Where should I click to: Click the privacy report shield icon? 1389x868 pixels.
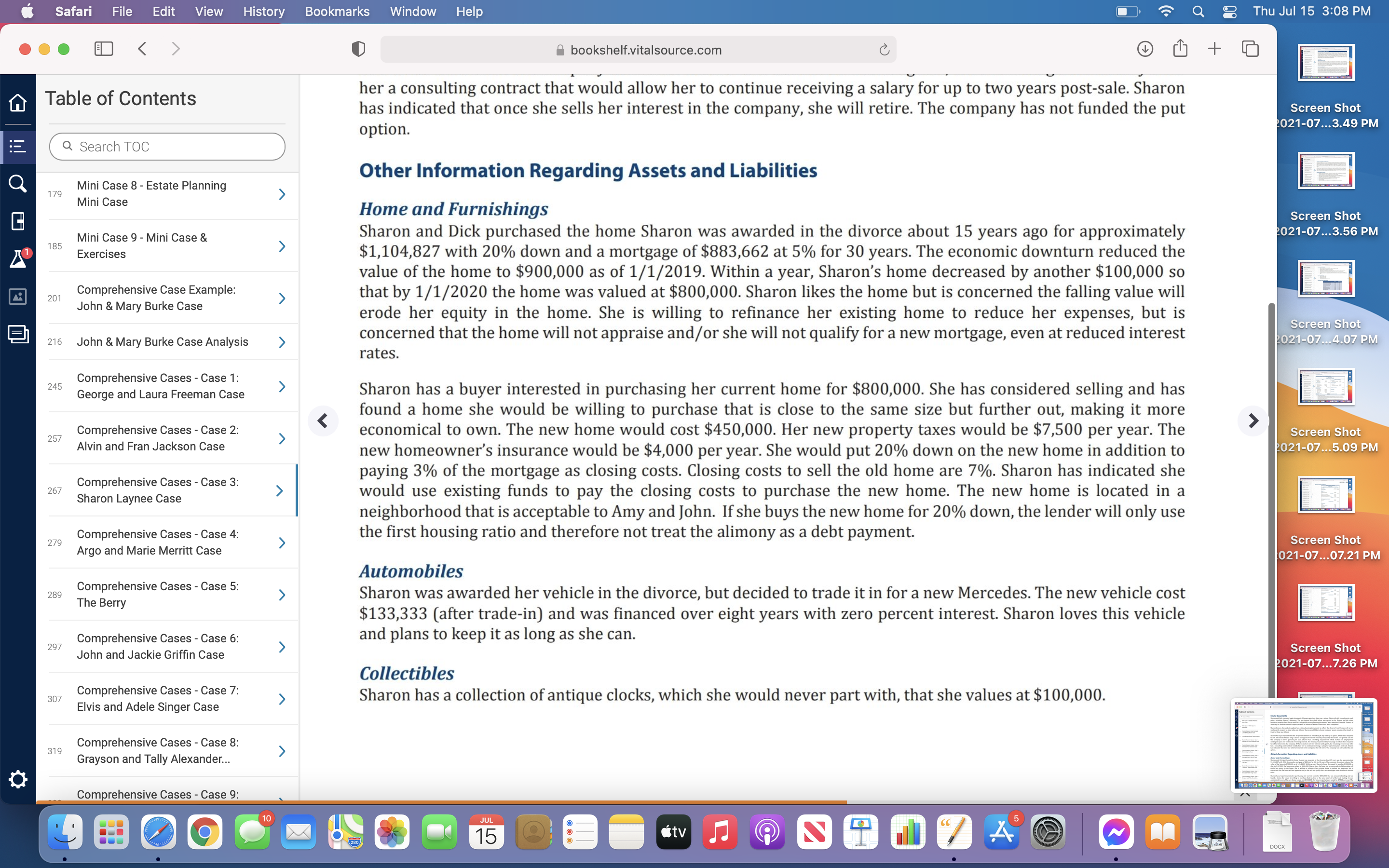tap(358, 49)
